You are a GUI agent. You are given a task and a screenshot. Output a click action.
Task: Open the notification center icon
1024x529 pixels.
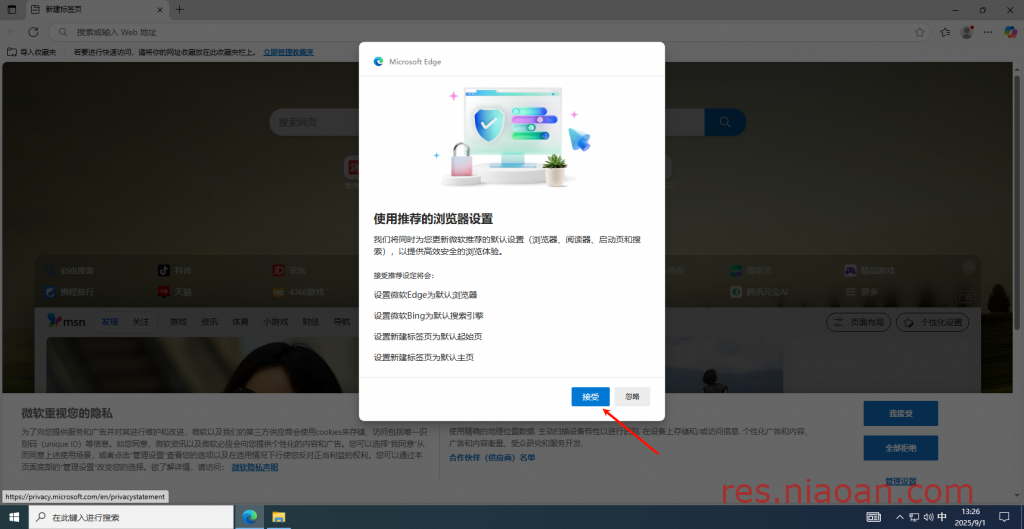click(1004, 517)
